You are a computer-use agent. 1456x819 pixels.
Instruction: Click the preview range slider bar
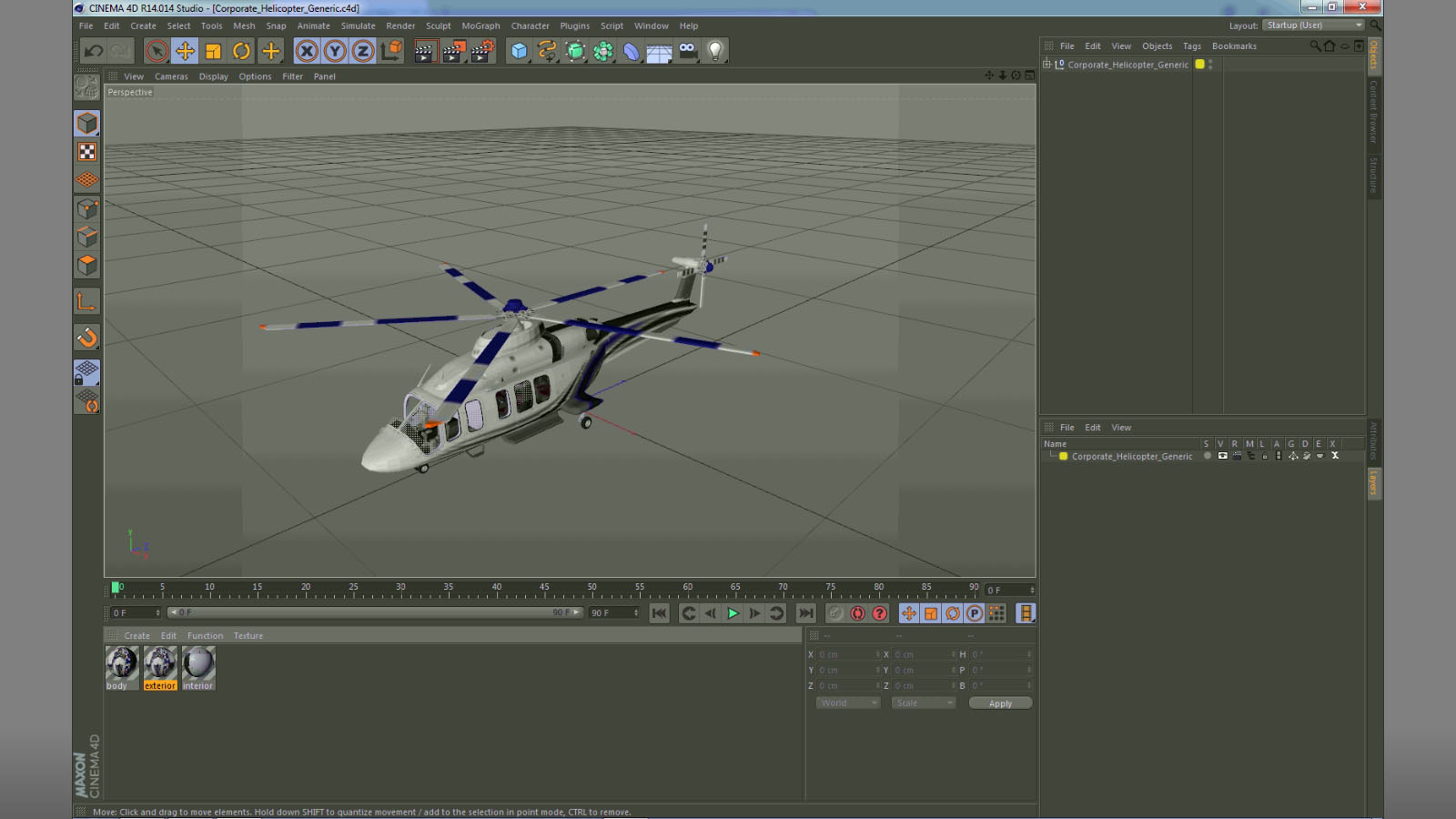tap(375, 612)
